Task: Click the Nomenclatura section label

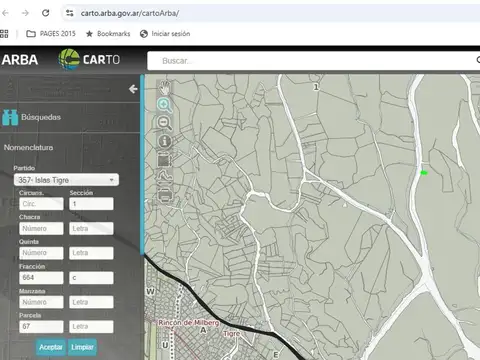Action: (28, 148)
